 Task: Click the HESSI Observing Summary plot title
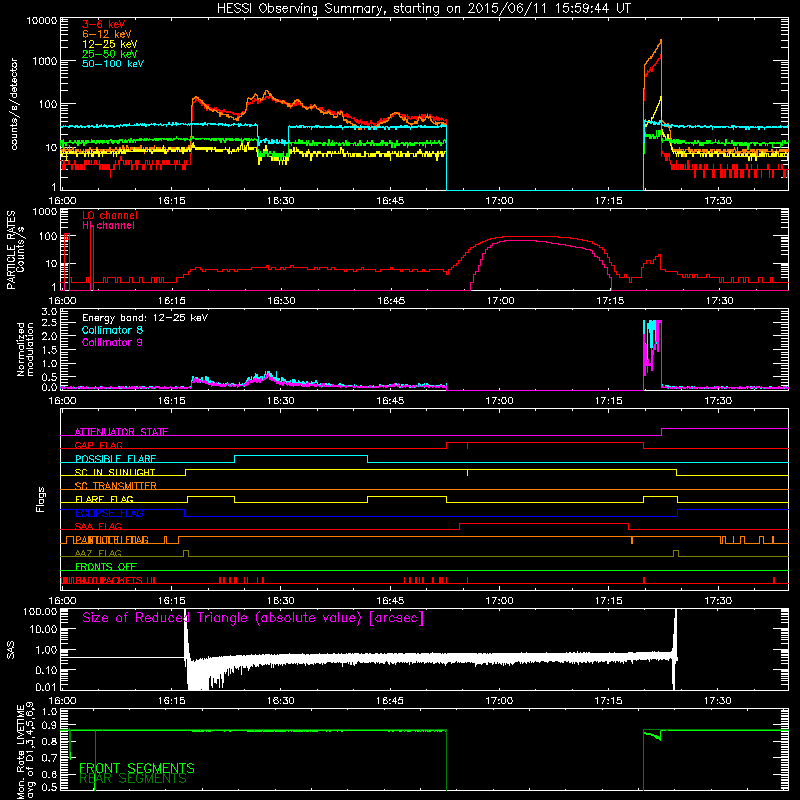click(423, 9)
